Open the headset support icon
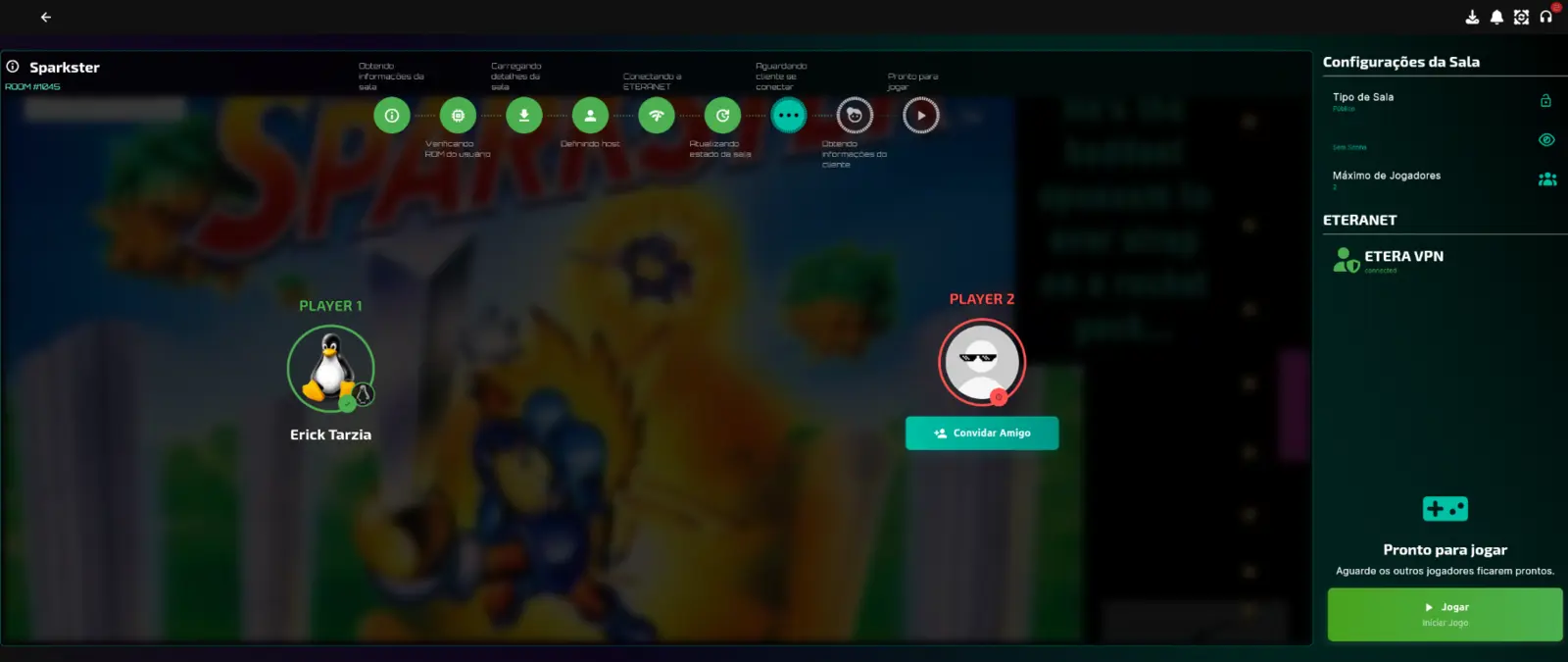The height and width of the screenshot is (662, 1568). (1545, 17)
